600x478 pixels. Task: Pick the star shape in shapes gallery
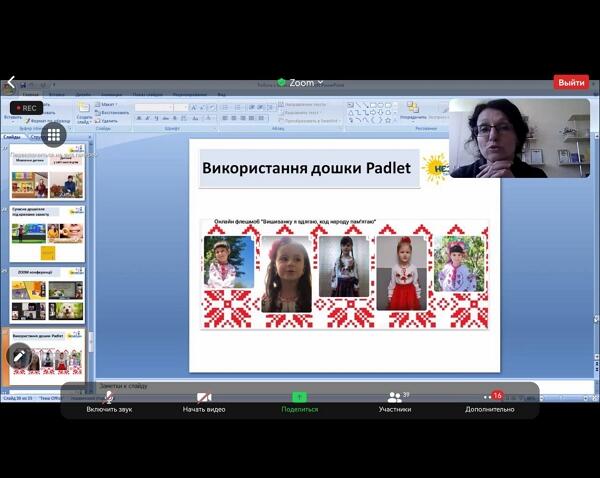(388, 120)
